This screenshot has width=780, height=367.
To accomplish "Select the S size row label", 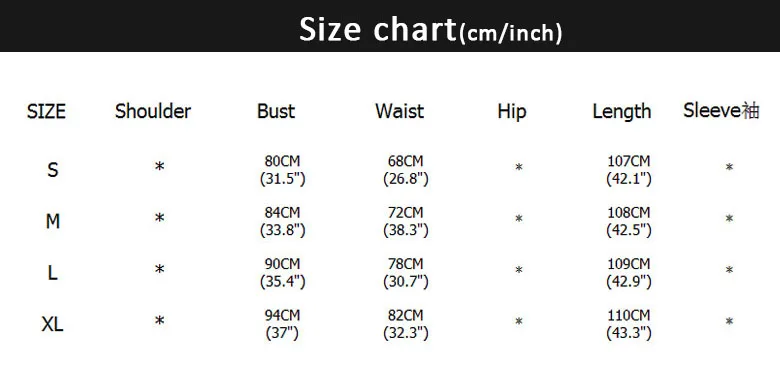I will click(52, 170).
